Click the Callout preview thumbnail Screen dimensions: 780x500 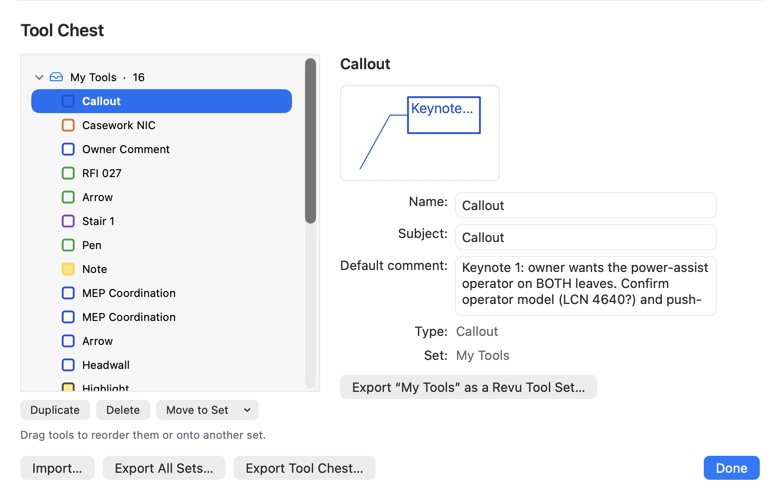click(420, 133)
